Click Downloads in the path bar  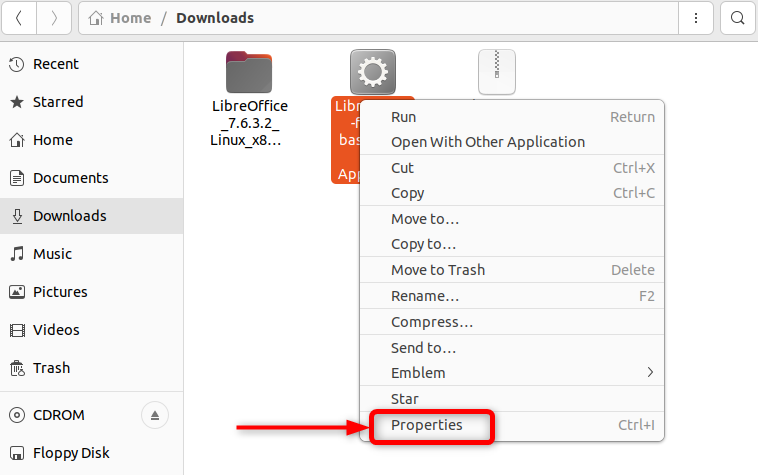point(215,18)
